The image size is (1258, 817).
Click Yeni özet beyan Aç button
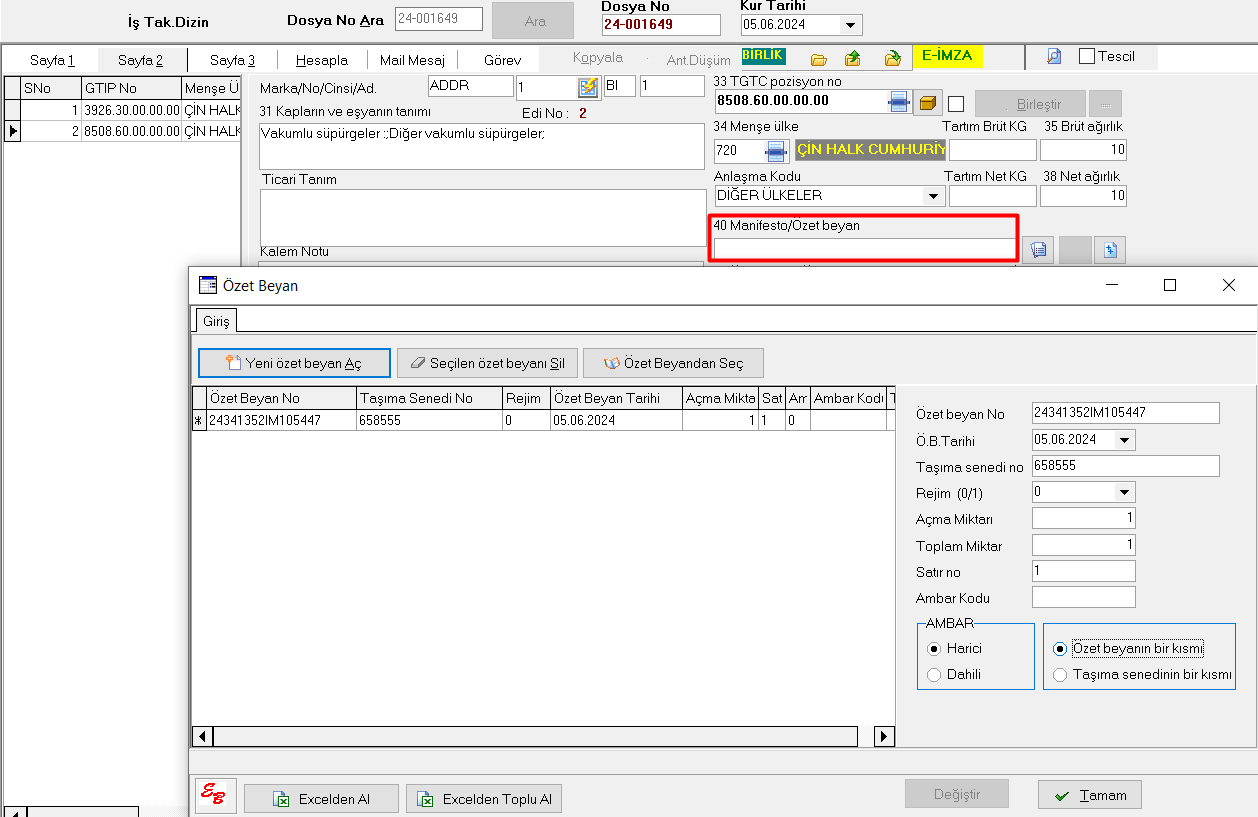[294, 363]
